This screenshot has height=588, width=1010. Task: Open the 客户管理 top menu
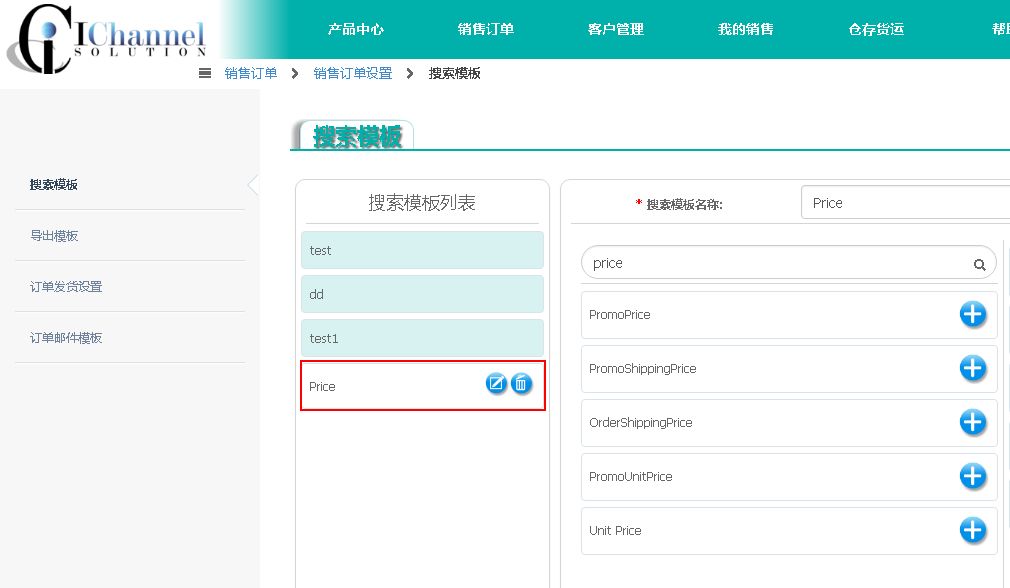click(x=616, y=29)
